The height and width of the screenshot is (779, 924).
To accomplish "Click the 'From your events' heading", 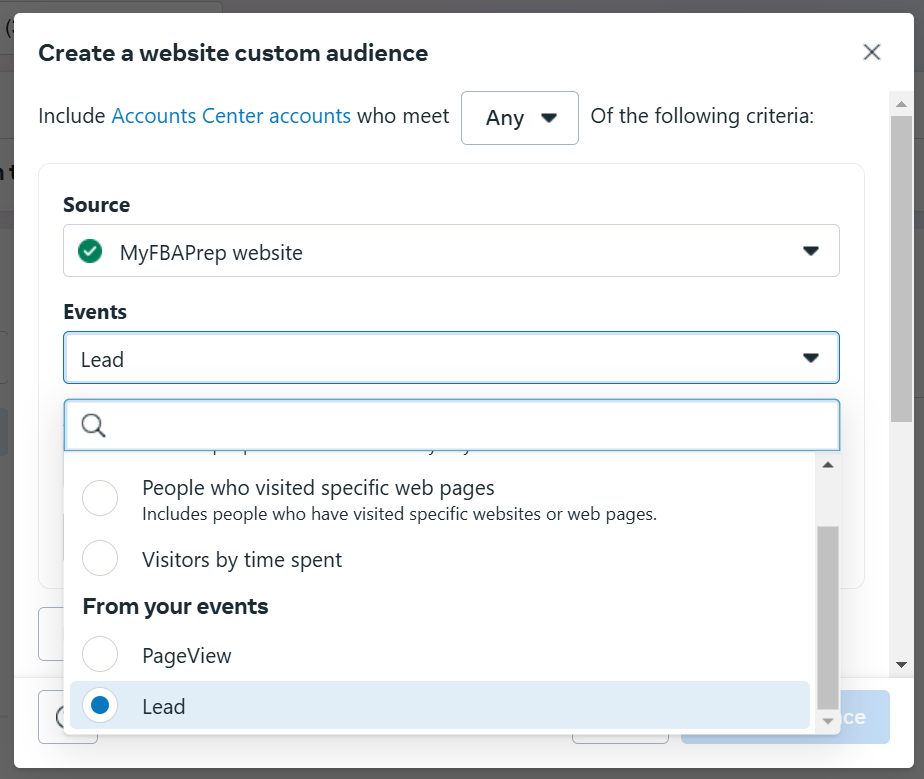I will [x=176, y=606].
